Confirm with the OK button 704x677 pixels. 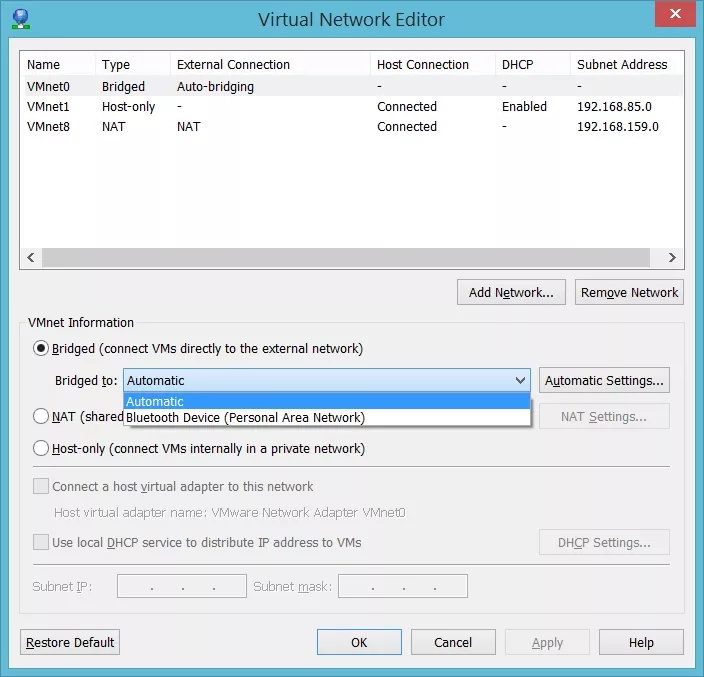[x=359, y=642]
